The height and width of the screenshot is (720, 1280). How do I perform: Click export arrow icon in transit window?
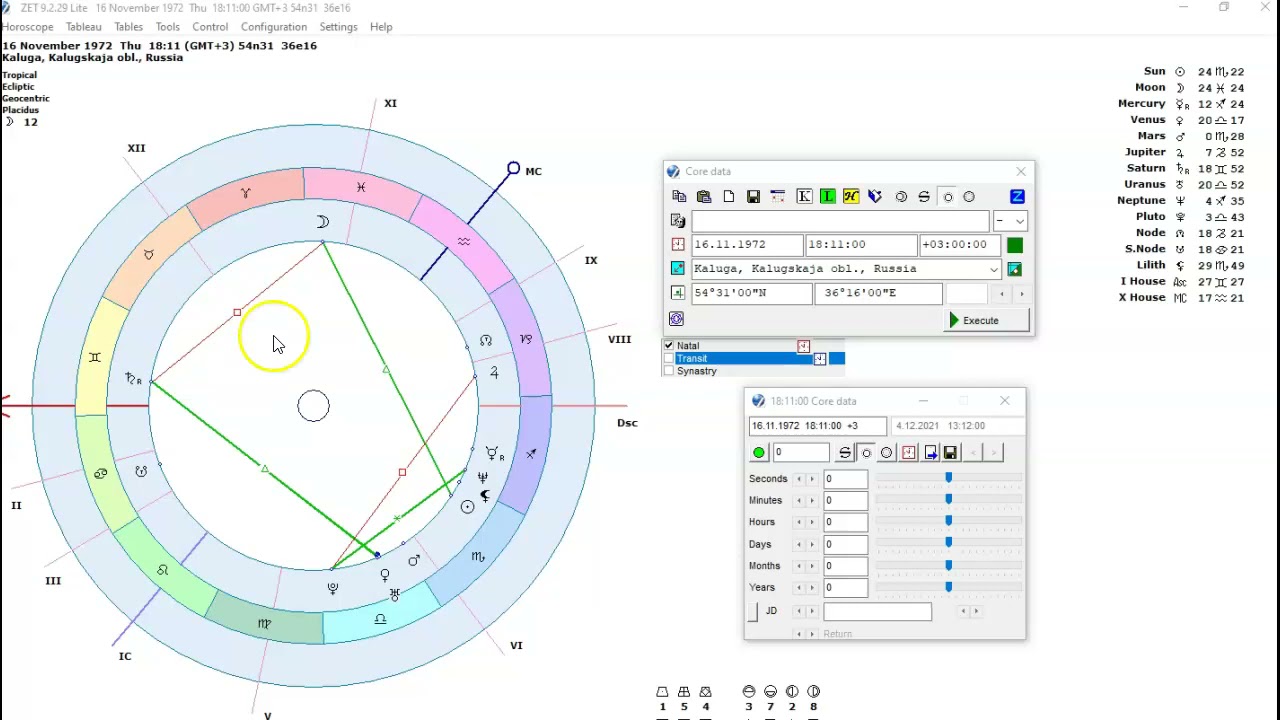point(930,453)
